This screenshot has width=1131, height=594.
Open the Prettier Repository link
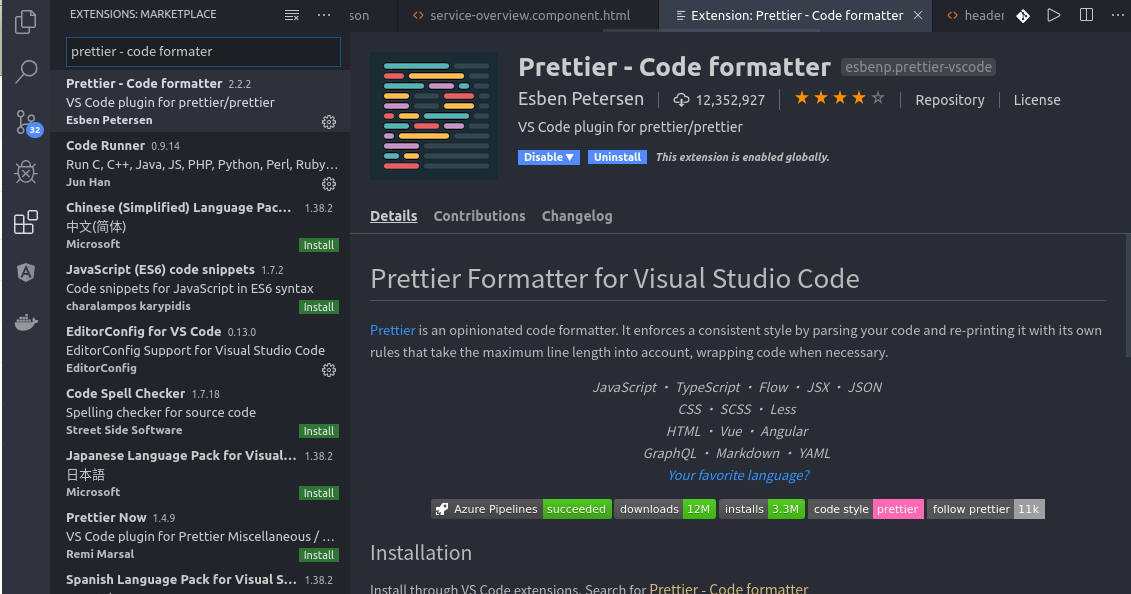[949, 100]
